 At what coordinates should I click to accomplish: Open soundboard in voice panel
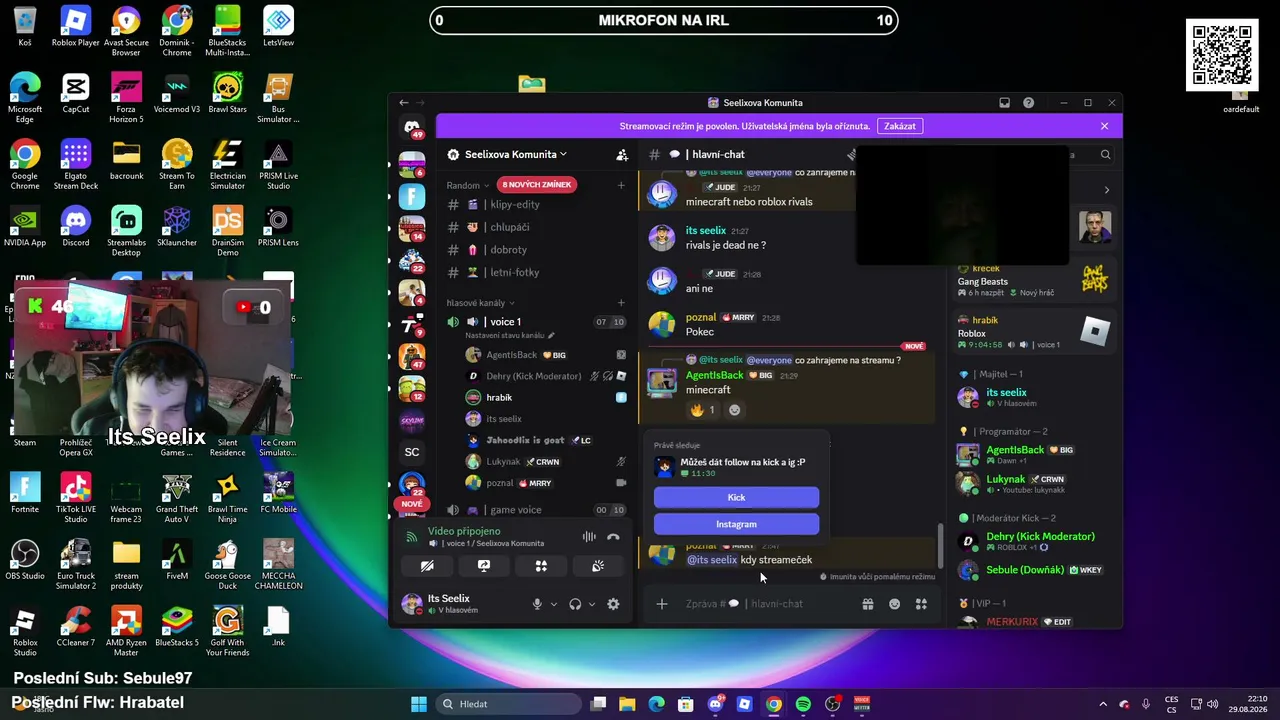(598, 566)
